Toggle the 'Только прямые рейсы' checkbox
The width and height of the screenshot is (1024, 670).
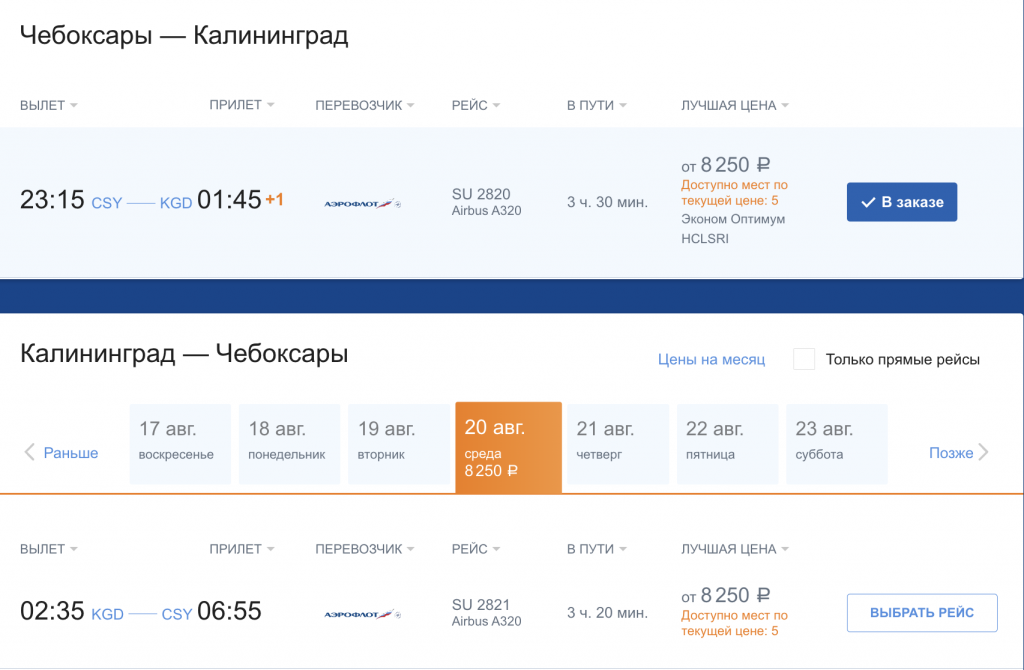click(804, 360)
